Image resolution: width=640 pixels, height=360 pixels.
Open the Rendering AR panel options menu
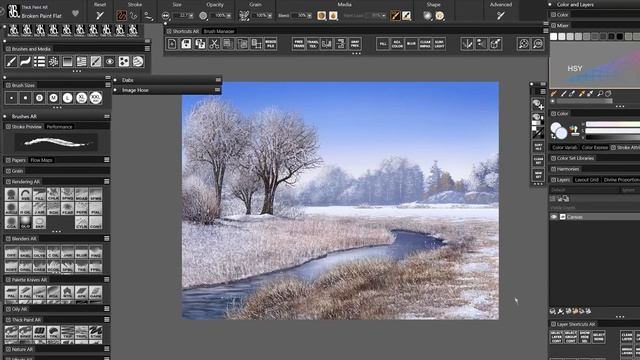107,182
